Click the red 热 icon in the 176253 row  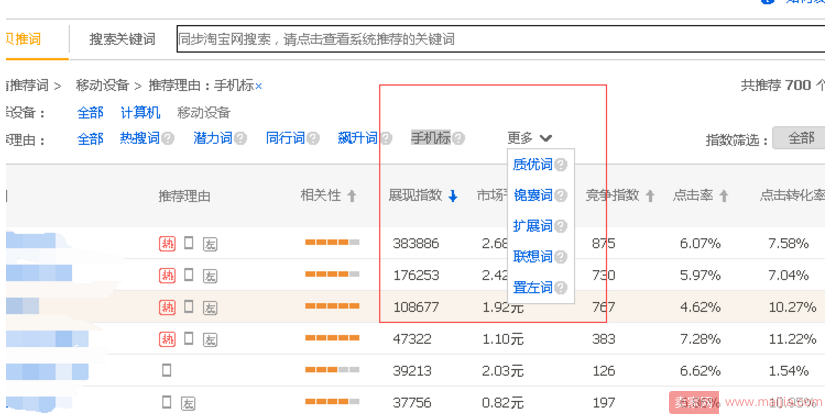tap(167, 275)
